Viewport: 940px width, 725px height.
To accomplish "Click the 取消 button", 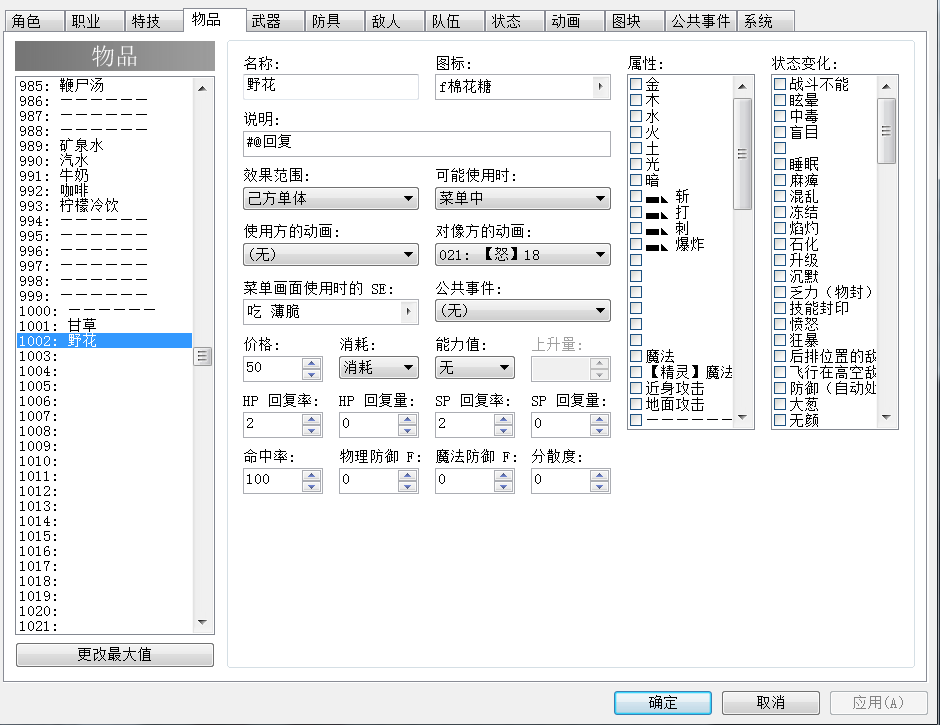I will pos(771,703).
